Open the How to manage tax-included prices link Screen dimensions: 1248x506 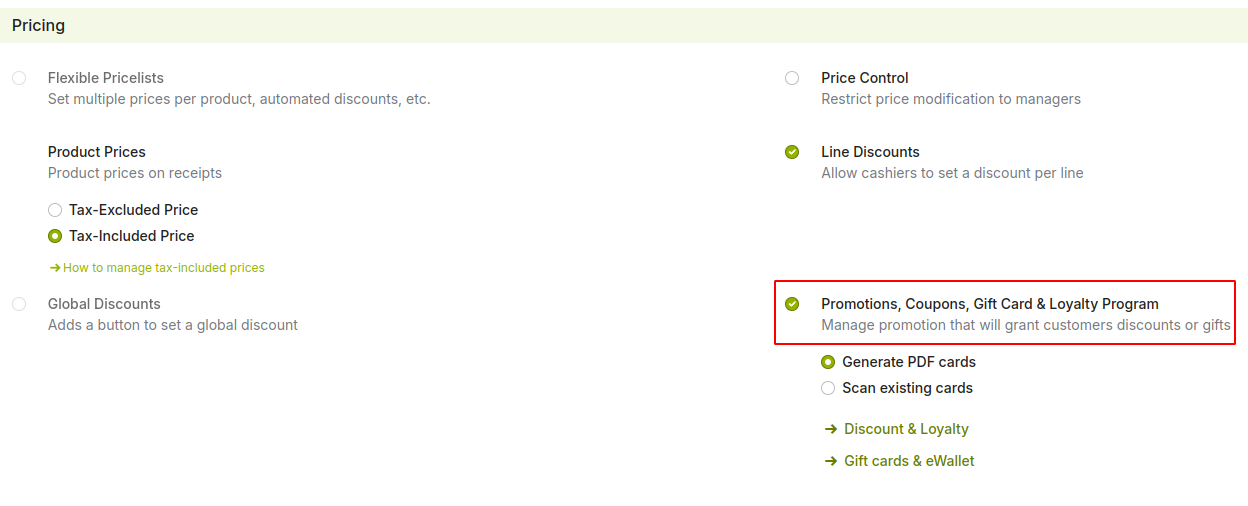tap(164, 268)
